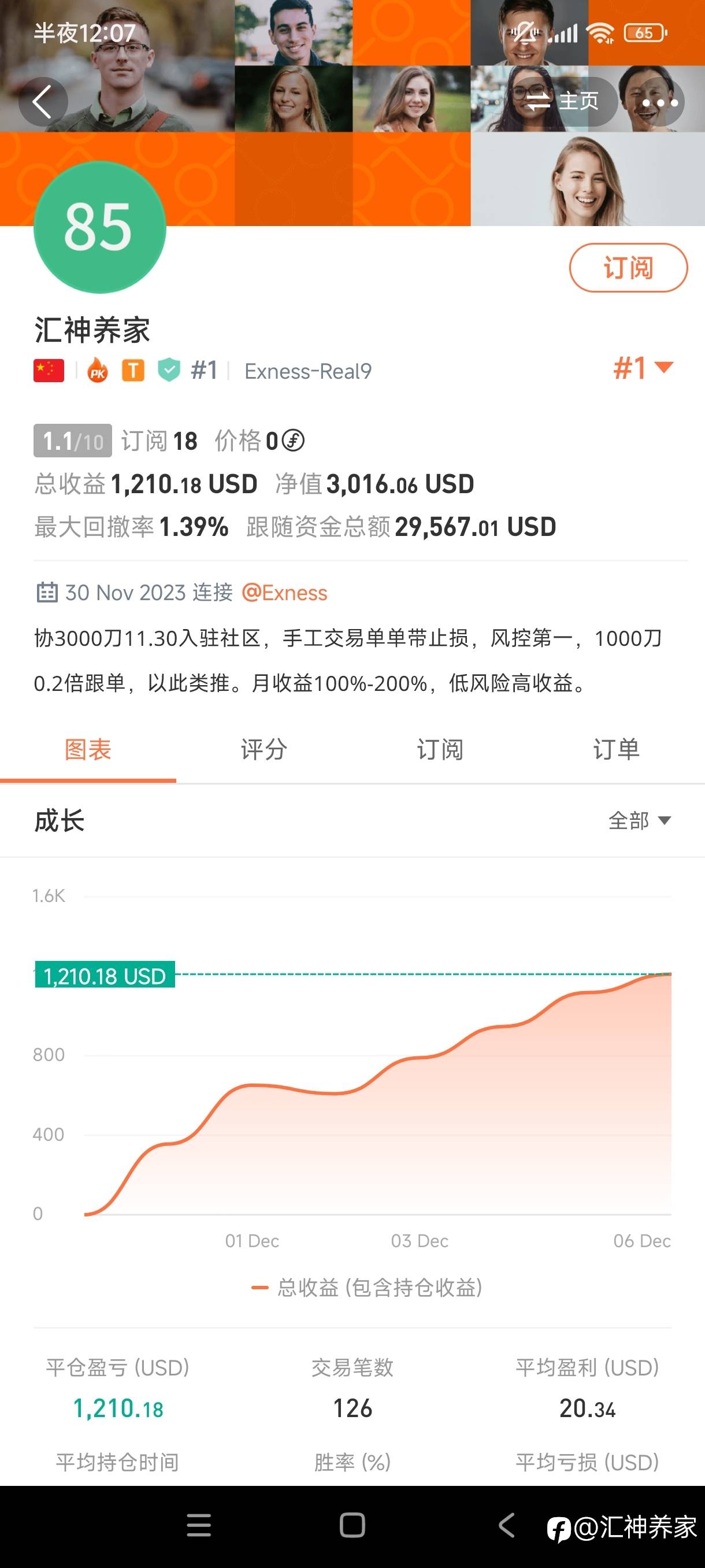
Task: Open the @Exness broker link
Action: coord(285,593)
